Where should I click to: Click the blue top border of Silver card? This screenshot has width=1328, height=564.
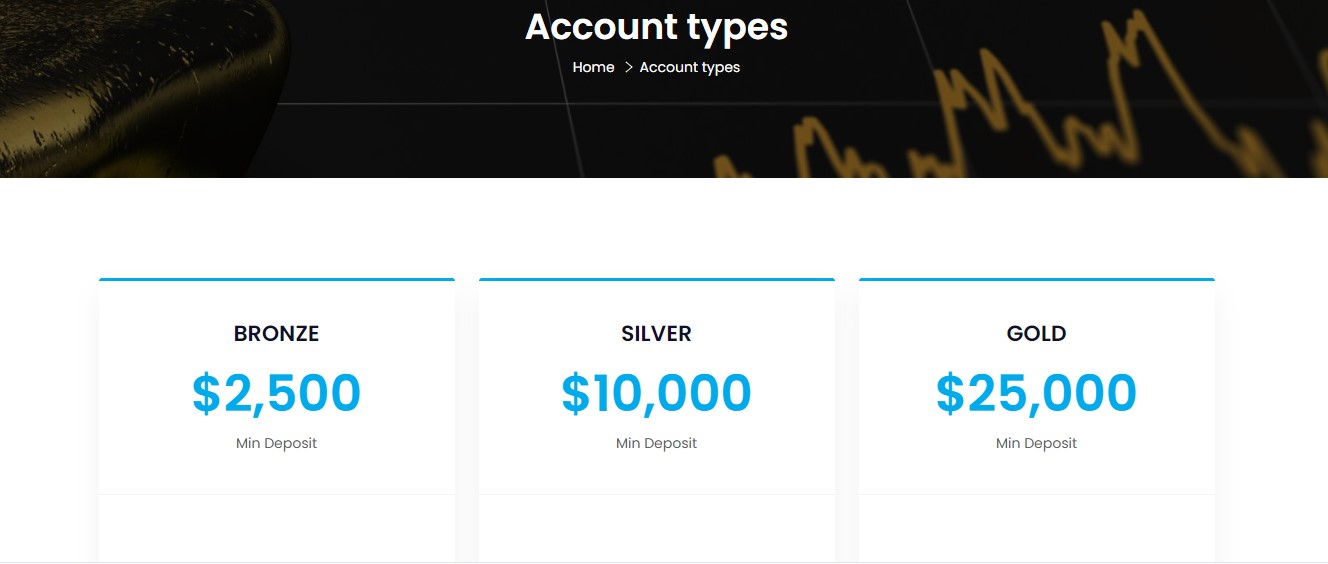click(656, 280)
